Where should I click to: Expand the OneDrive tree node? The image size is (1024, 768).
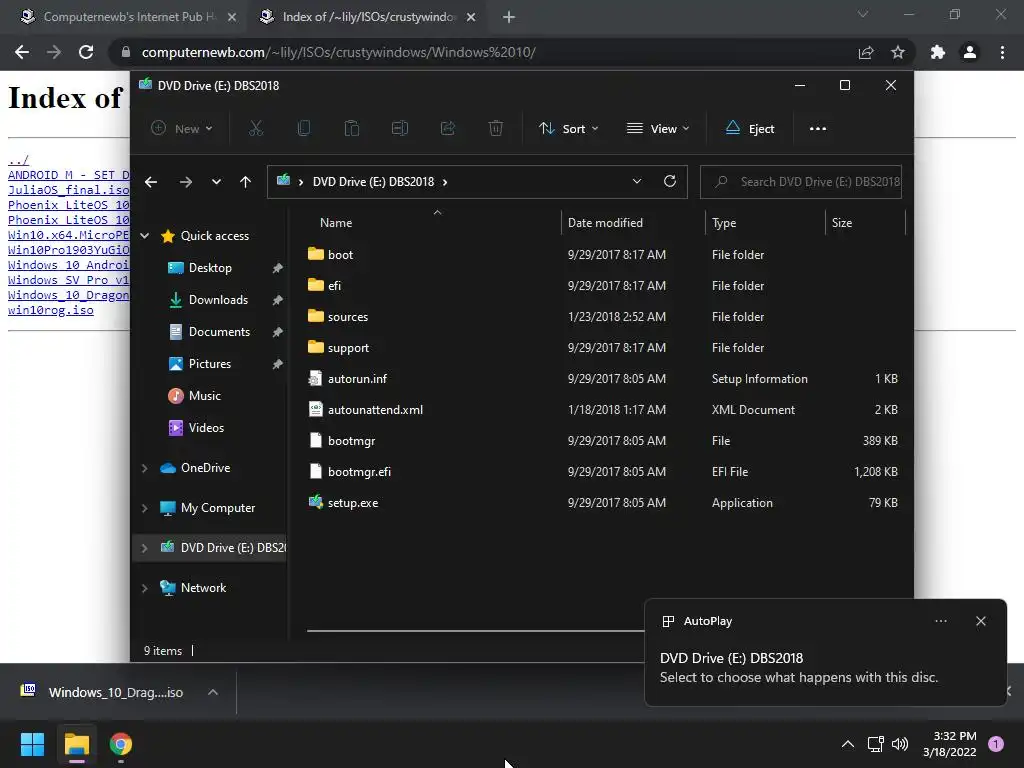(x=145, y=468)
